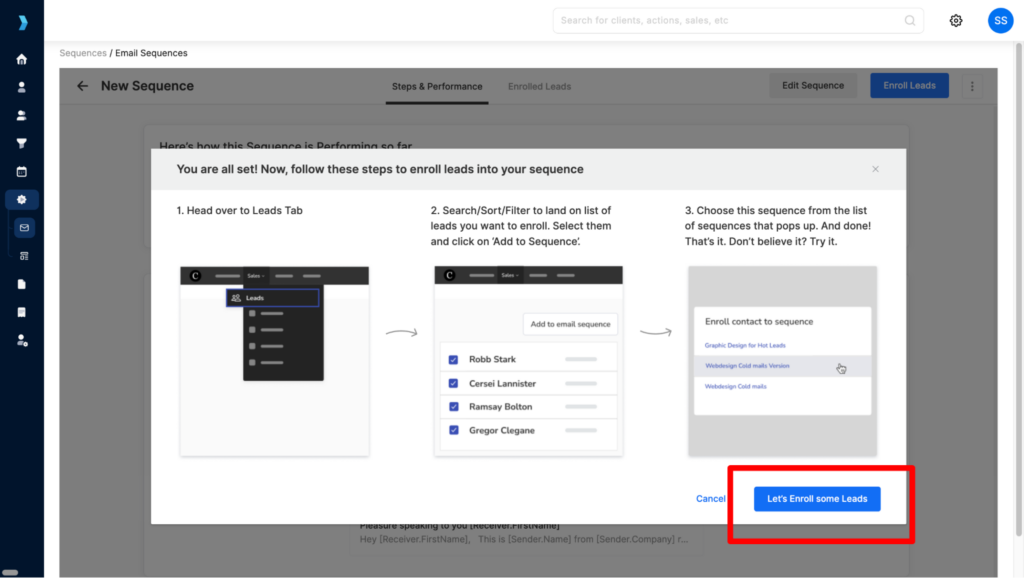
Task: Open the Steps & Performance tab
Action: point(436,86)
